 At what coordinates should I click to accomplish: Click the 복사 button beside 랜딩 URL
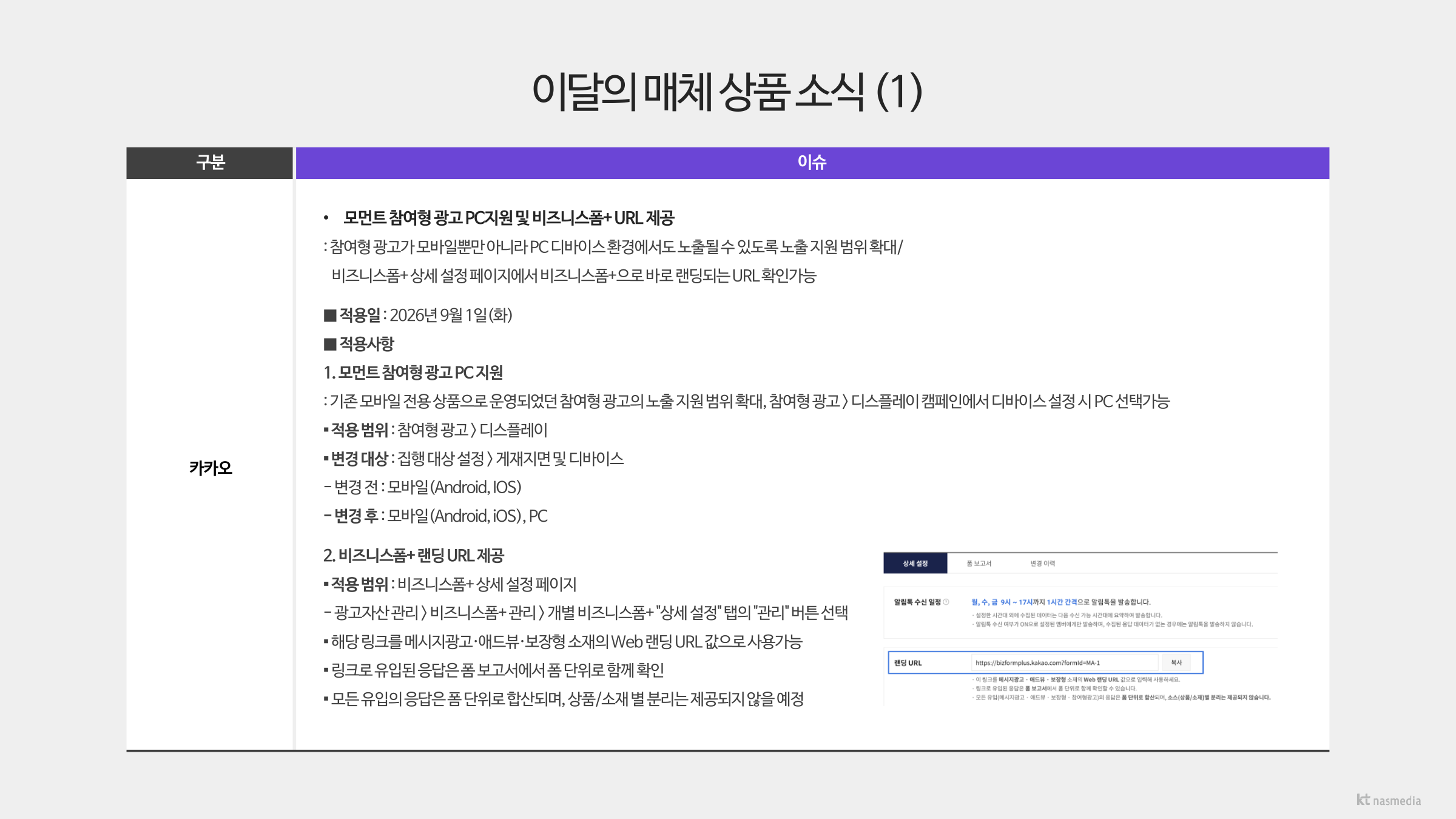pos(1176,662)
